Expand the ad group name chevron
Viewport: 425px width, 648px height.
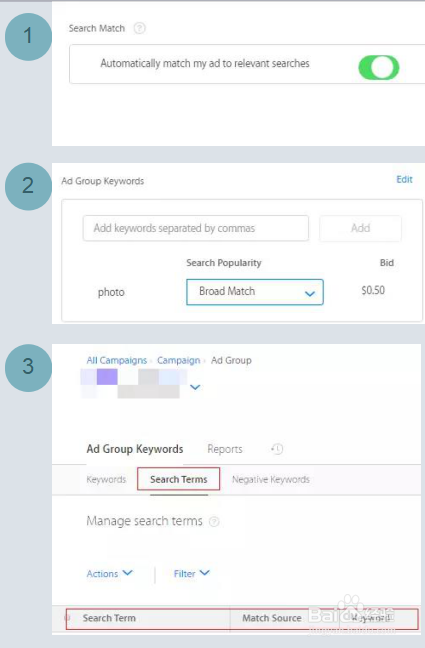[x=195, y=387]
